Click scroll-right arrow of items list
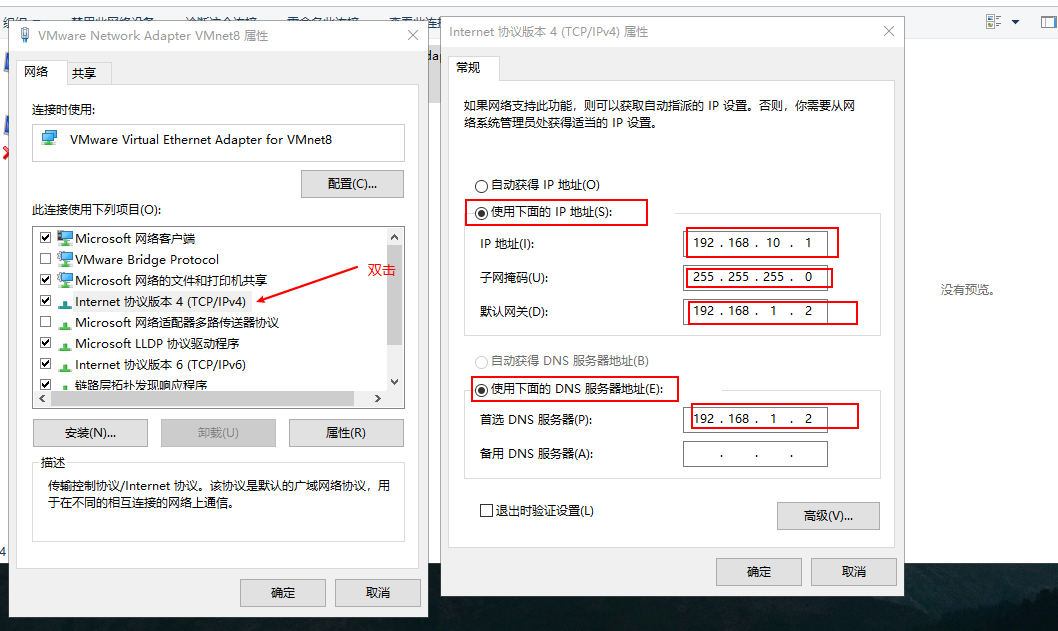The height and width of the screenshot is (631, 1058). (378, 399)
